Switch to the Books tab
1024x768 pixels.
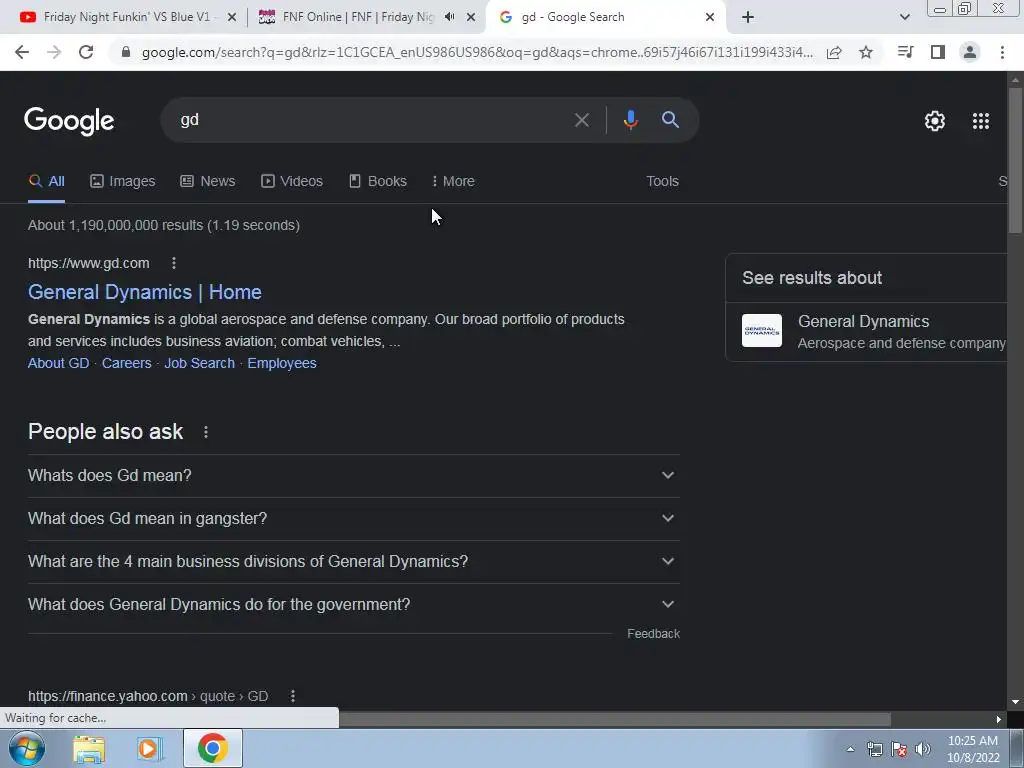tap(378, 182)
